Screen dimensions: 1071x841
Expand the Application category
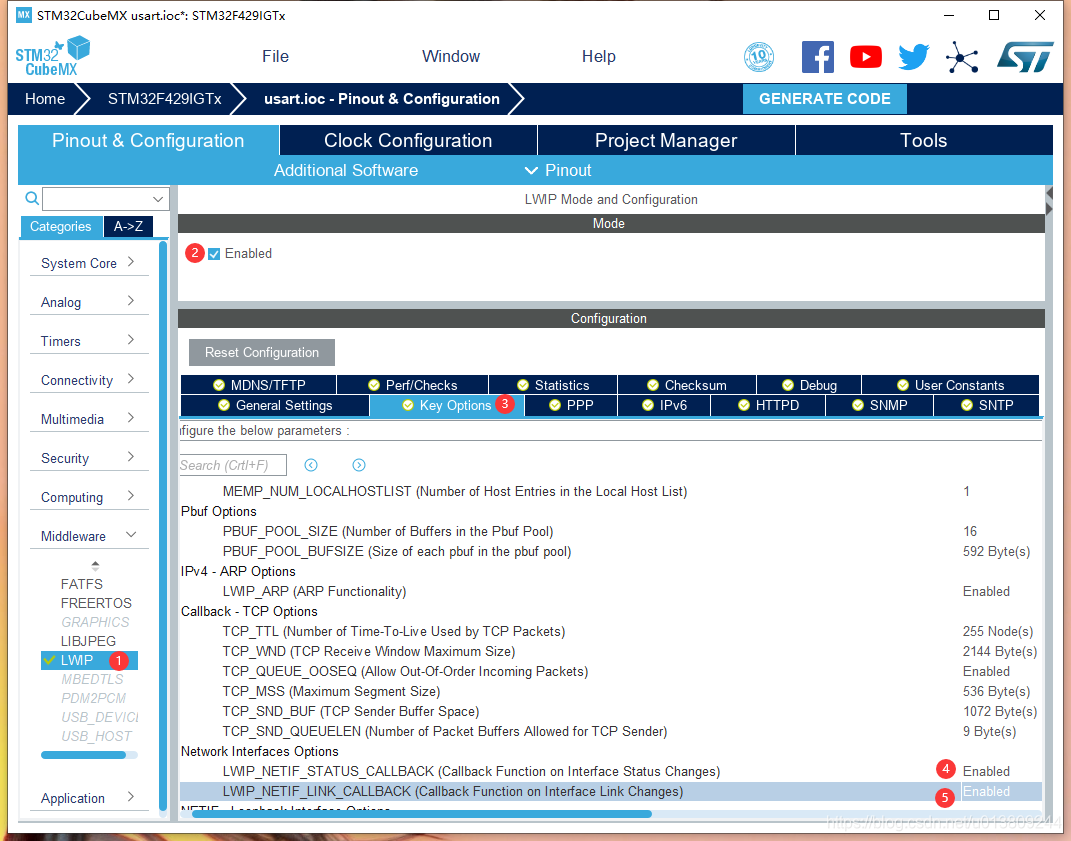[x=89, y=798]
